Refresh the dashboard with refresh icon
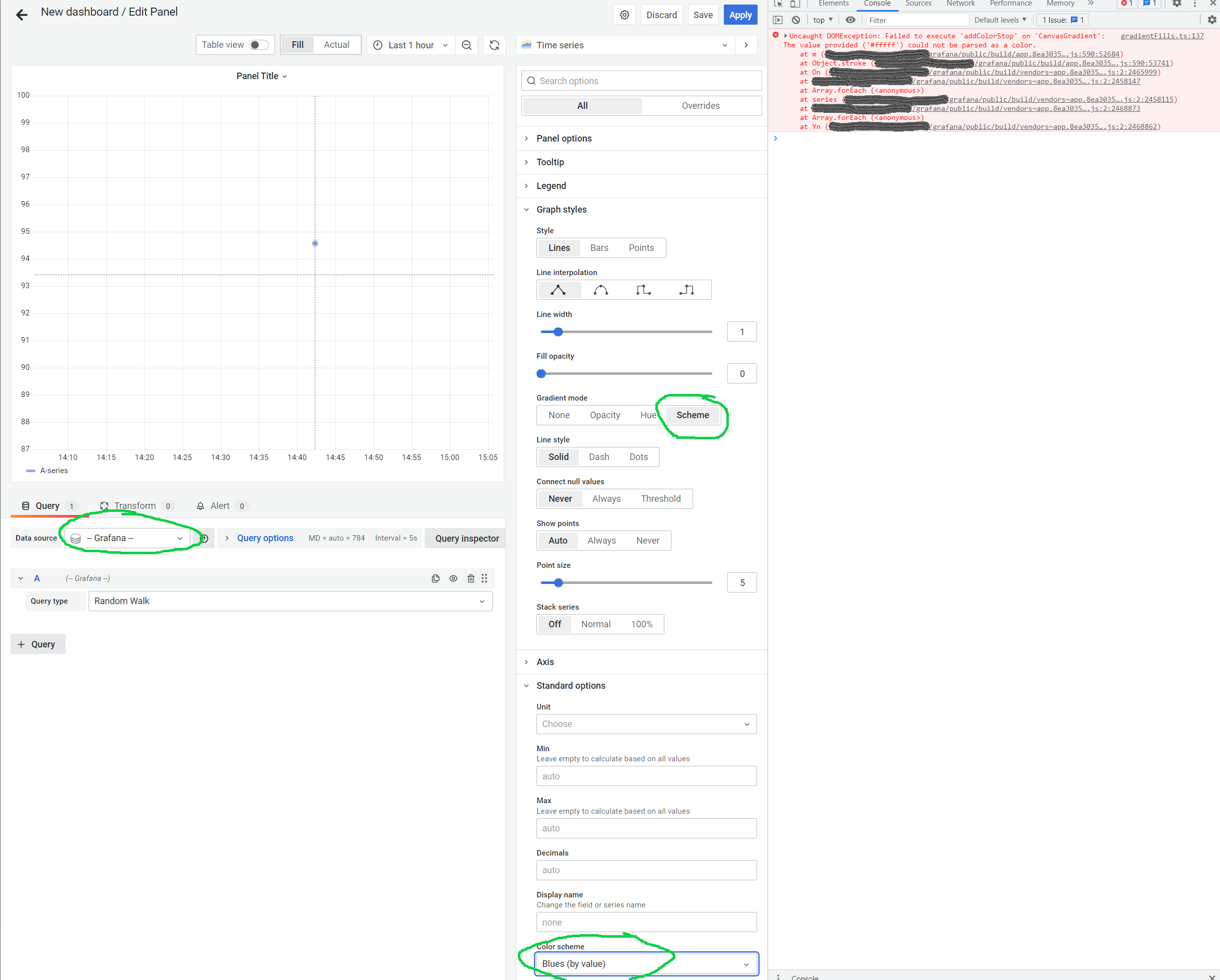 tap(494, 45)
